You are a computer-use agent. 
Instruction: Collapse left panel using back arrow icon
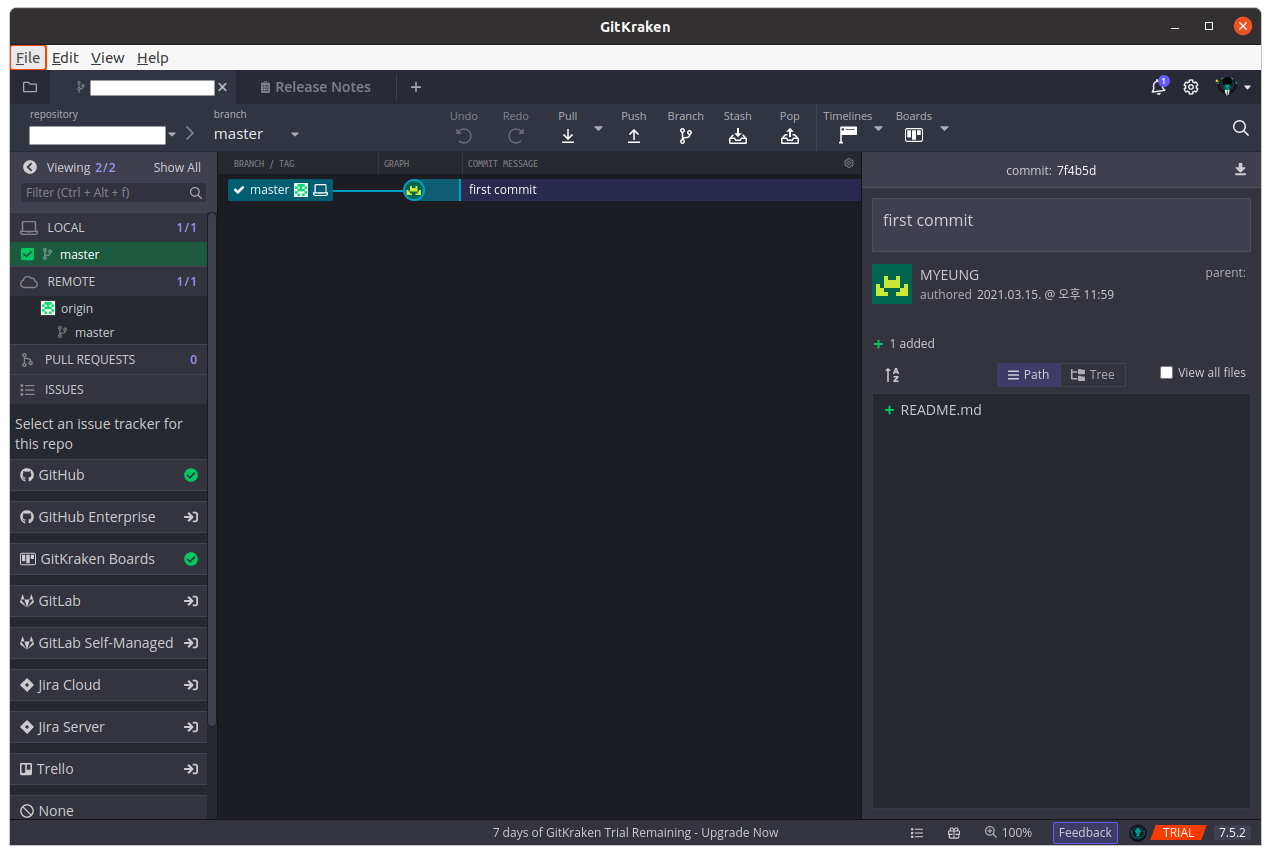tap(30, 167)
